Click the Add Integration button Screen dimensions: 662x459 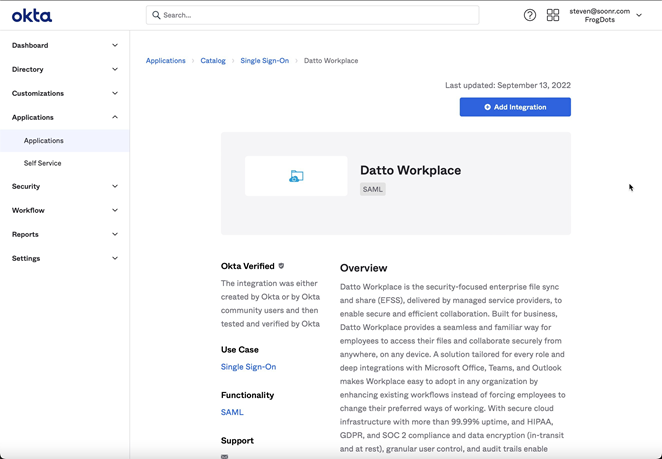[515, 107]
